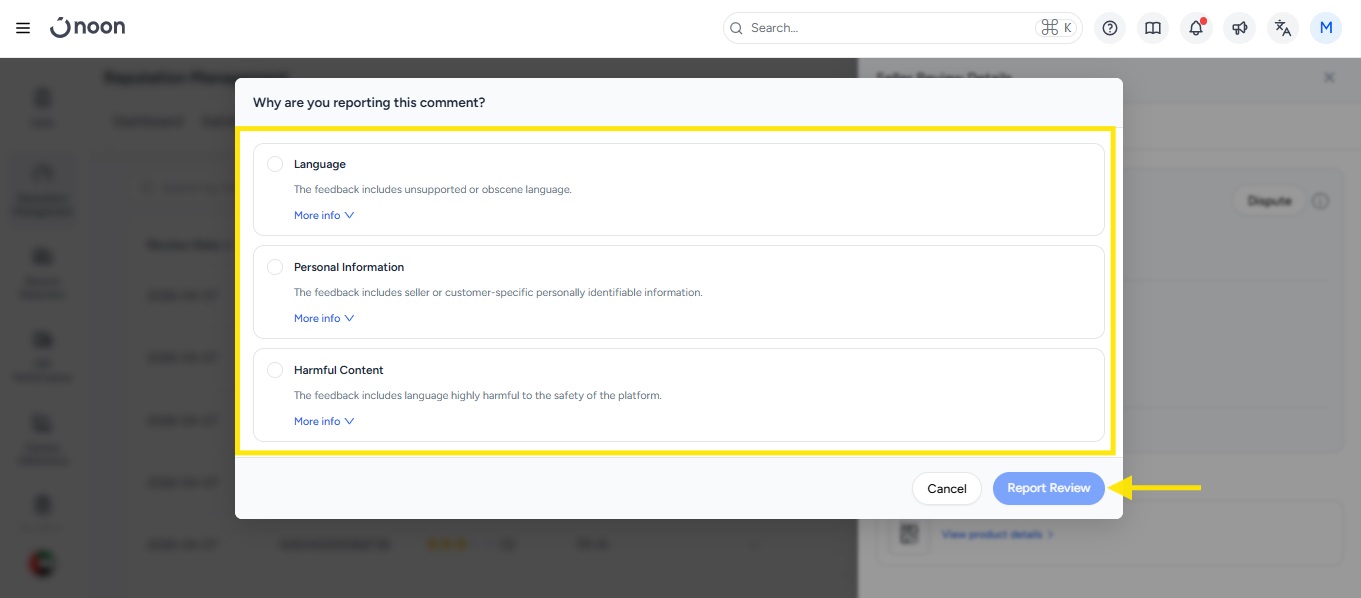Screen dimensions: 1361x598
Task: Expand More info under Language
Action: point(324,215)
